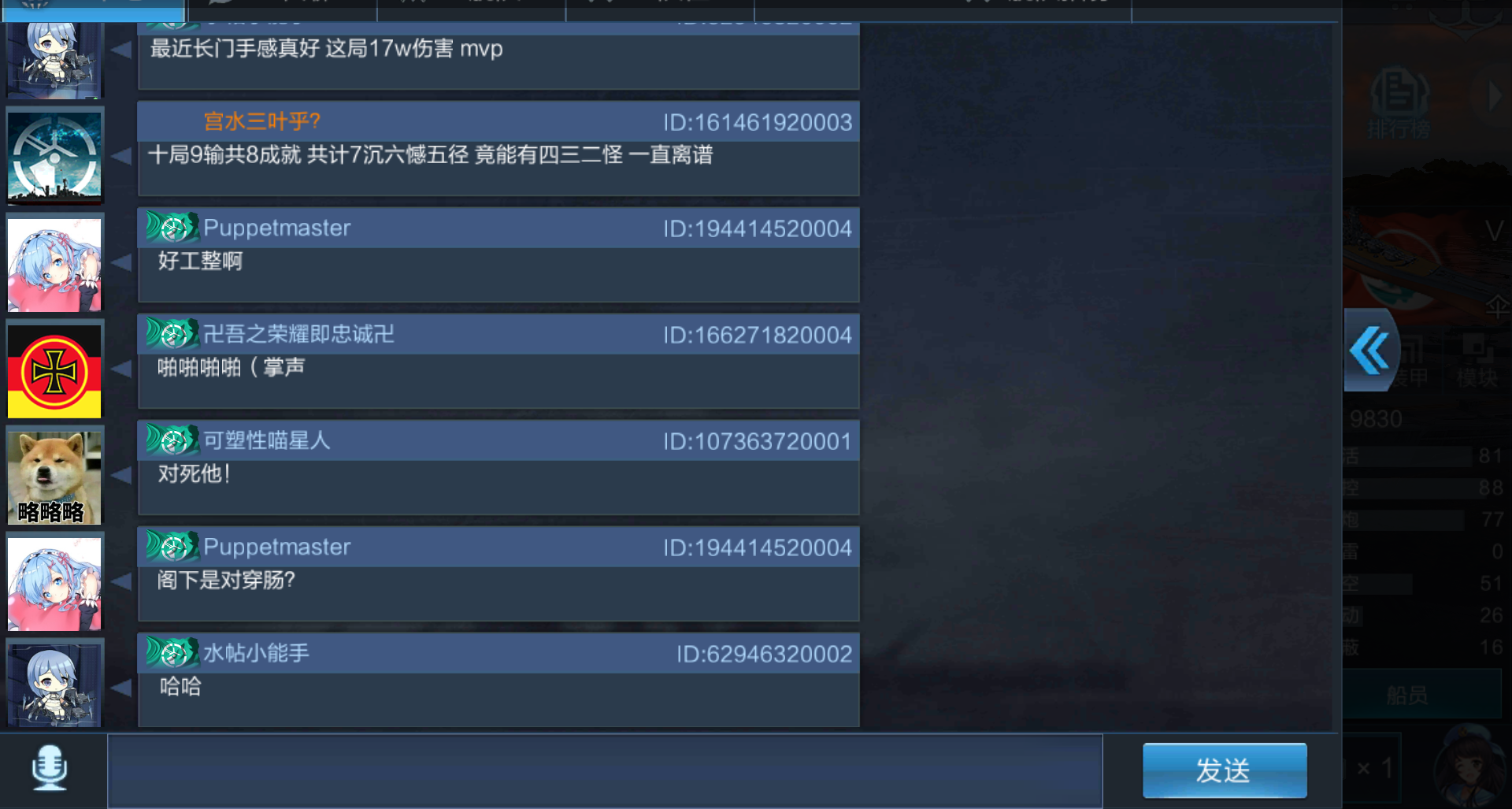Screen dimensions: 1512x809
Task: Open the Shiba dog 略略略 avatar
Action: pyautogui.click(x=54, y=477)
